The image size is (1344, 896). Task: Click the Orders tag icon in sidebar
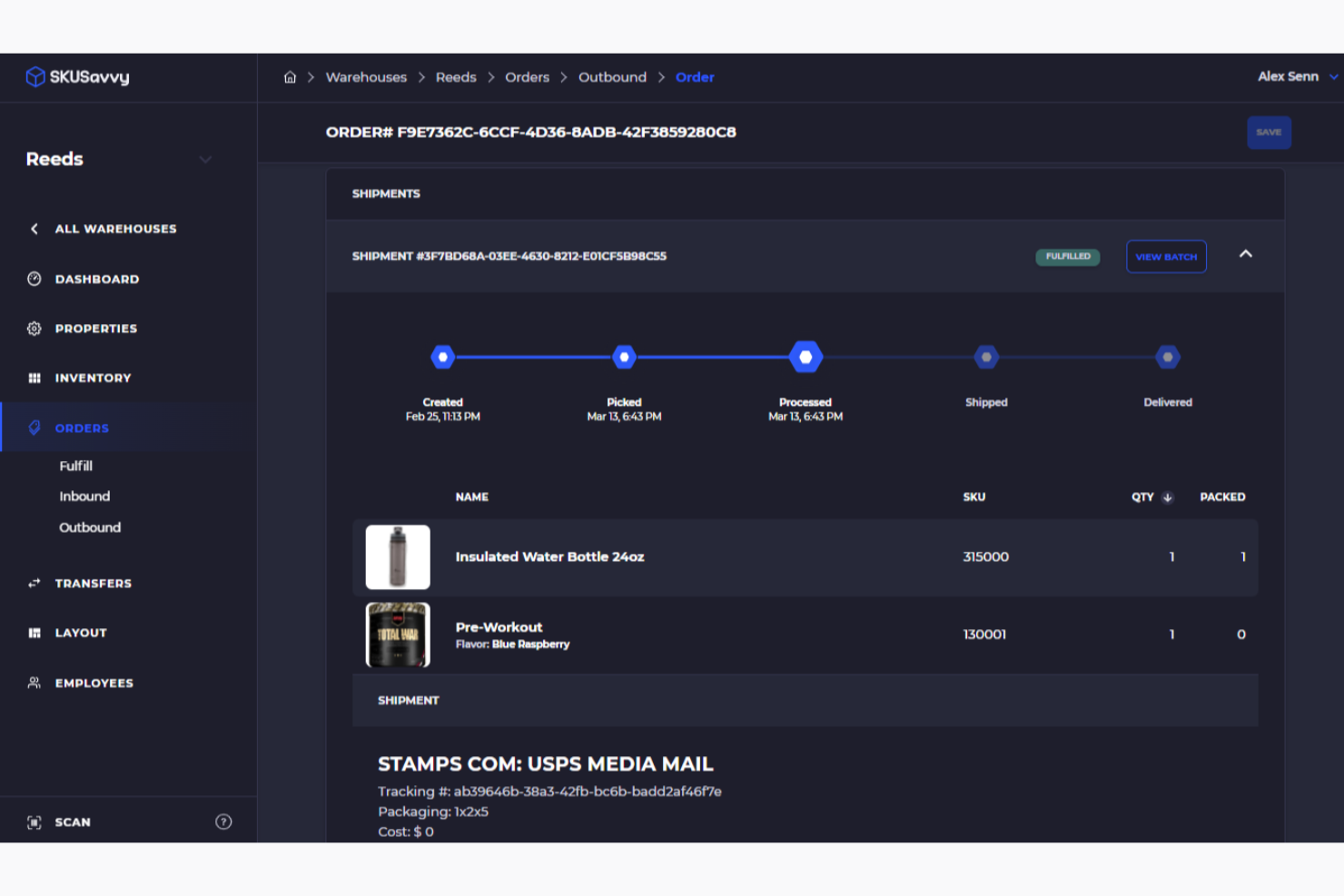(35, 427)
